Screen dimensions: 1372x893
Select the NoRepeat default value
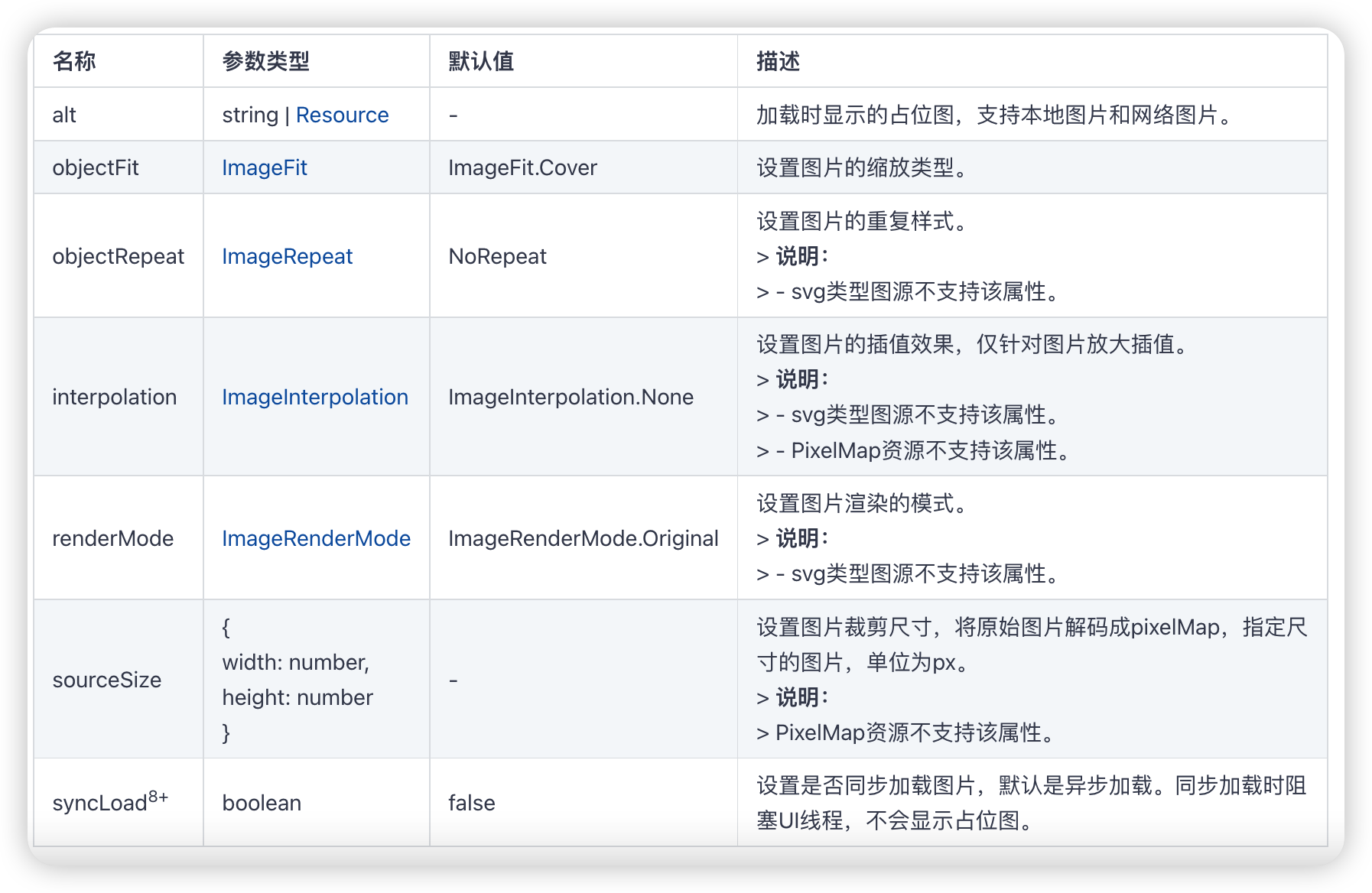tap(497, 256)
